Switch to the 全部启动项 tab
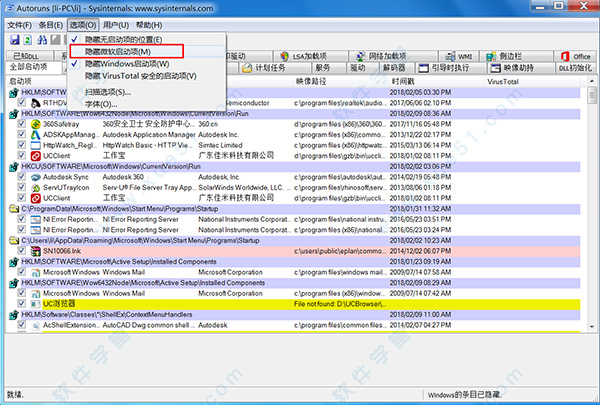This screenshot has width=600, height=405. [x=34, y=67]
